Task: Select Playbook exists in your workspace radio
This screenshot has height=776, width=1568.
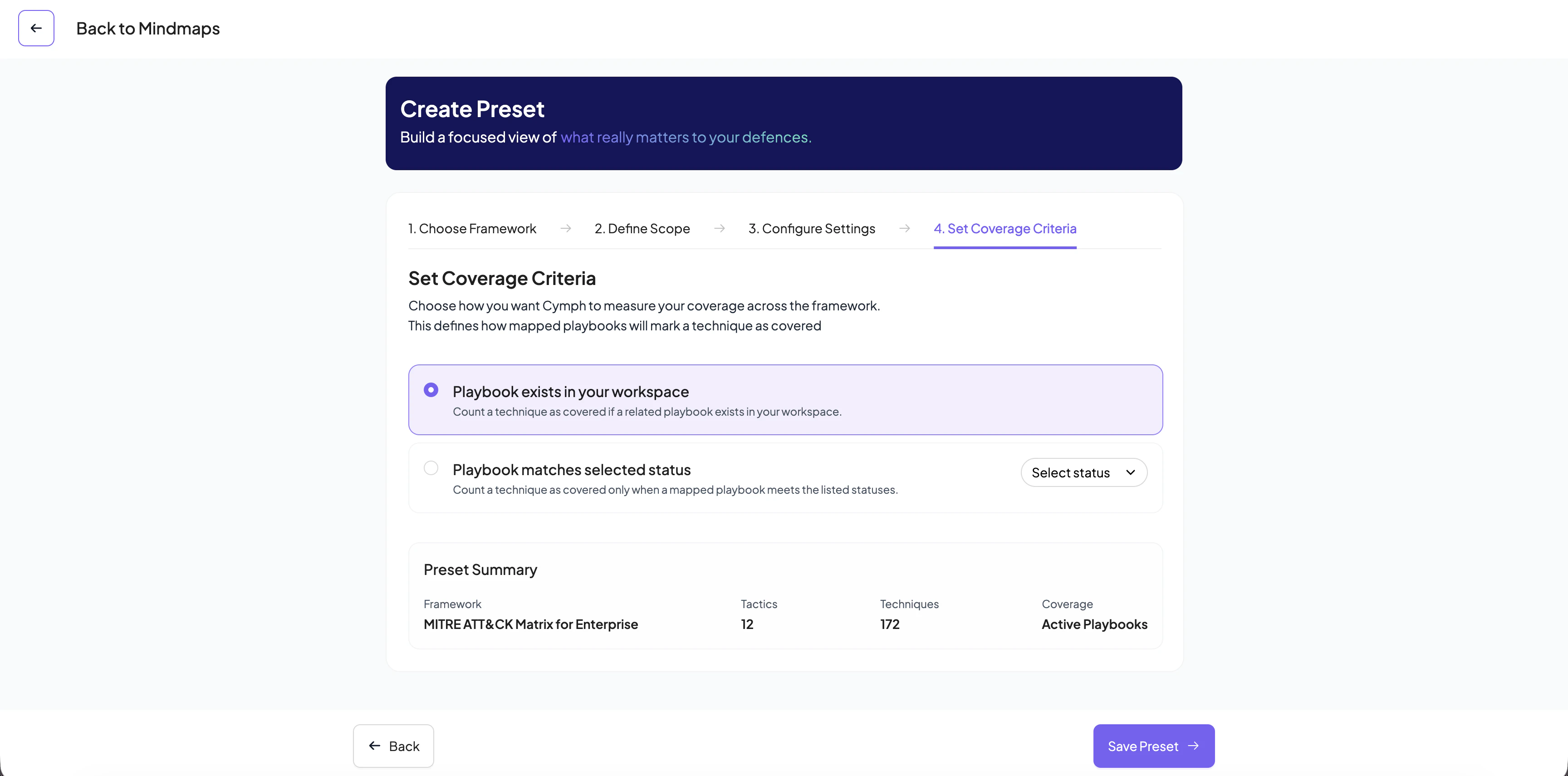Action: [431, 389]
